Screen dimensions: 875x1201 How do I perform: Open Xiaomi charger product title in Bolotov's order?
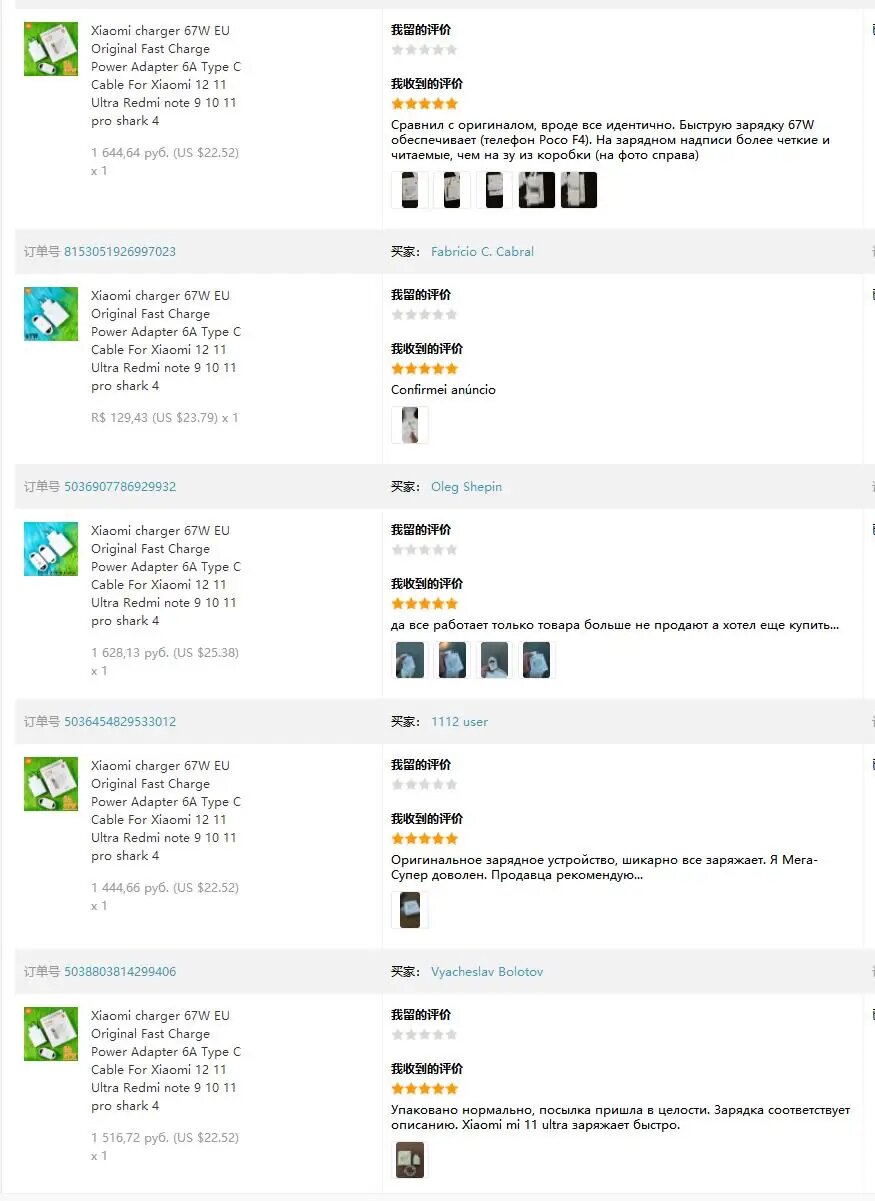[x=166, y=1061]
